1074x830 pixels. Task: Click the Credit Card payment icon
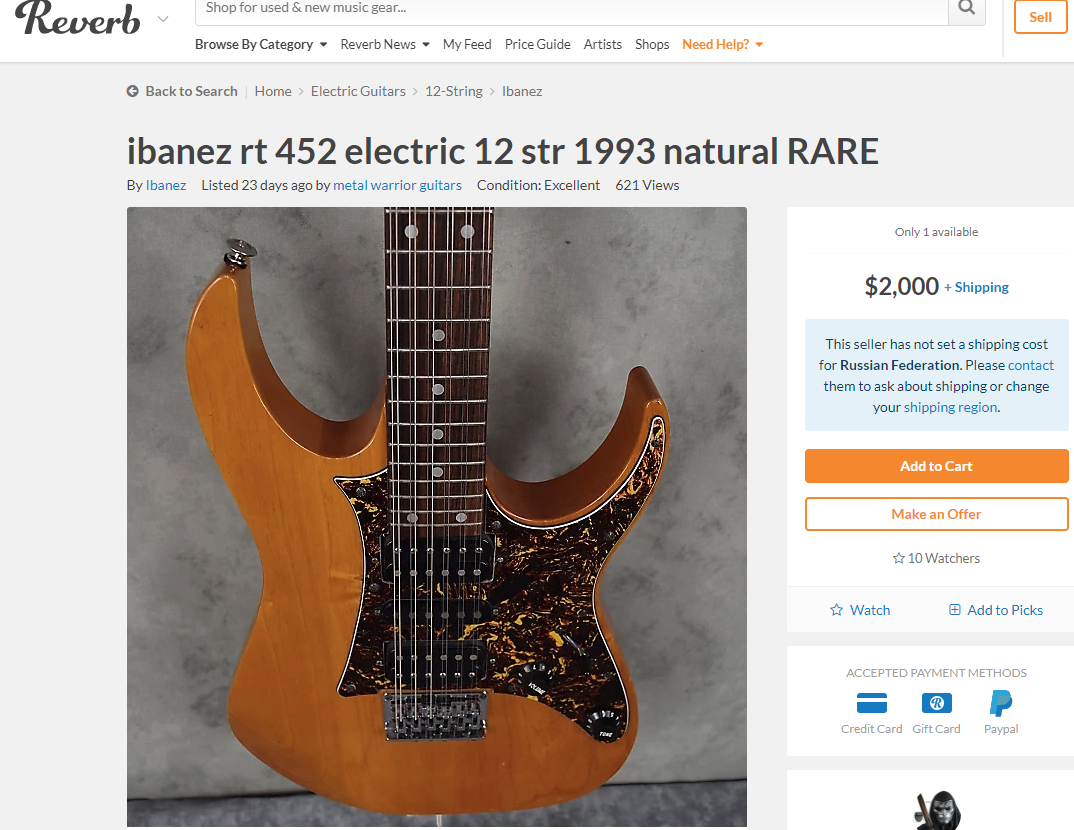(x=871, y=703)
